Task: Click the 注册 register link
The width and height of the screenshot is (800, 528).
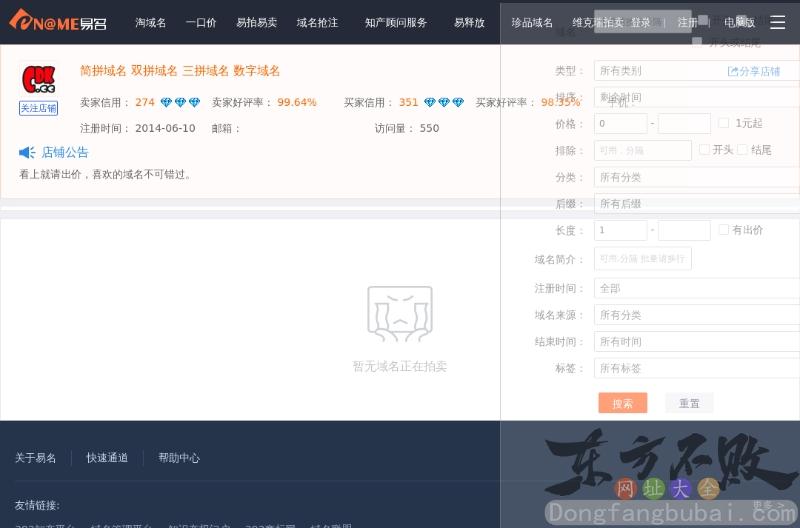Action: coord(687,22)
